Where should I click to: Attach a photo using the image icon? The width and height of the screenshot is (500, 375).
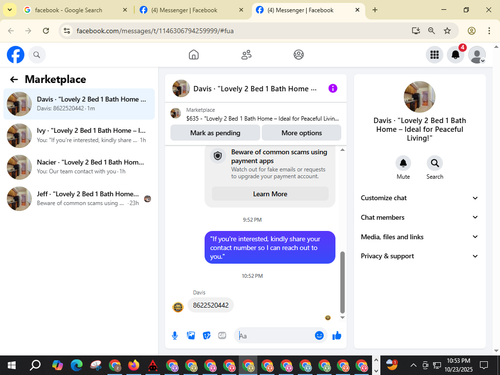click(x=191, y=336)
